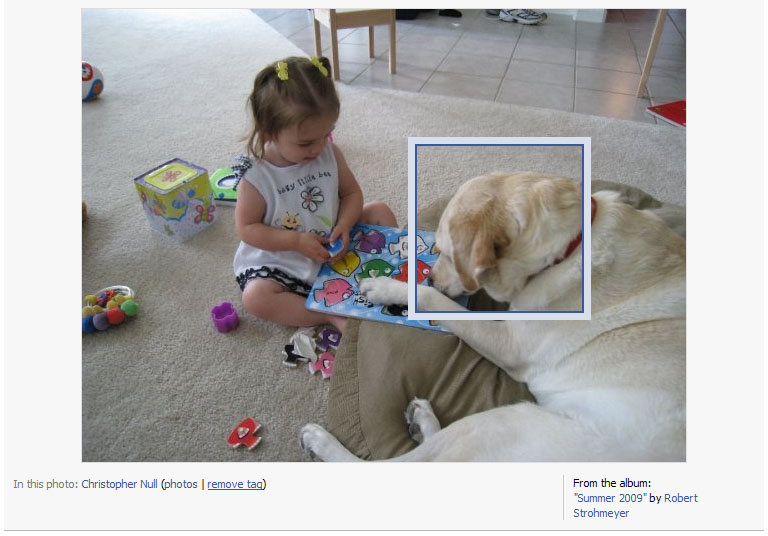Click the red puzzle piece lying on the carpet
Screen dimensions: 768x536
click(x=244, y=434)
